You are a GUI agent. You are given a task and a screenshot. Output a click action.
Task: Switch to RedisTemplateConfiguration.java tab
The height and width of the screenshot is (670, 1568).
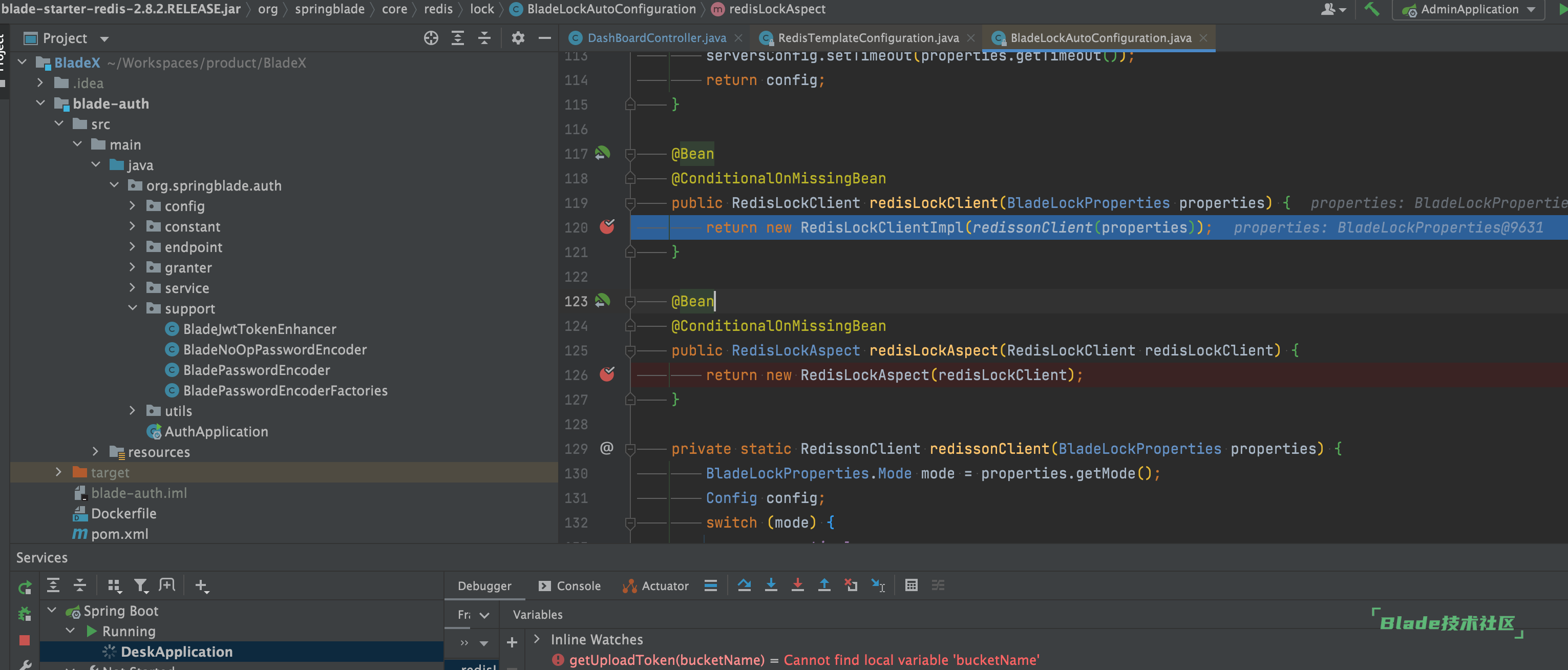pyautogui.click(x=868, y=38)
